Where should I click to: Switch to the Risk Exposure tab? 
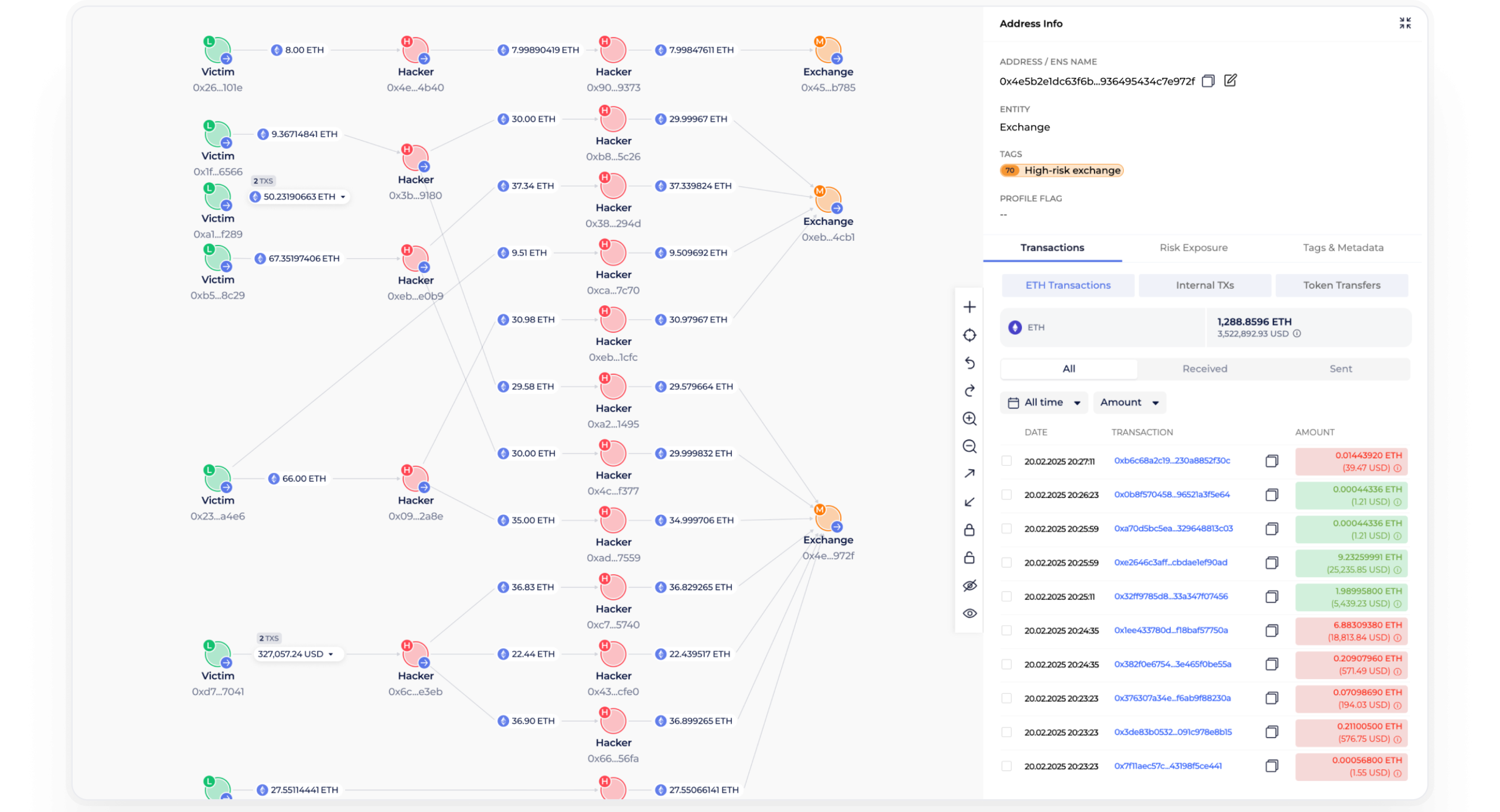pyautogui.click(x=1193, y=248)
